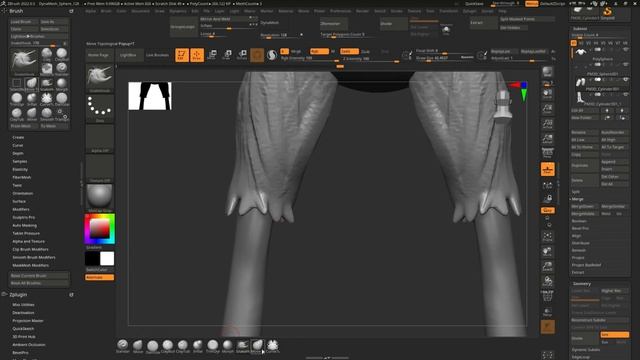Screen dimensions: 640x360
Task: Select the black main color swatch
Action: pos(92,258)
